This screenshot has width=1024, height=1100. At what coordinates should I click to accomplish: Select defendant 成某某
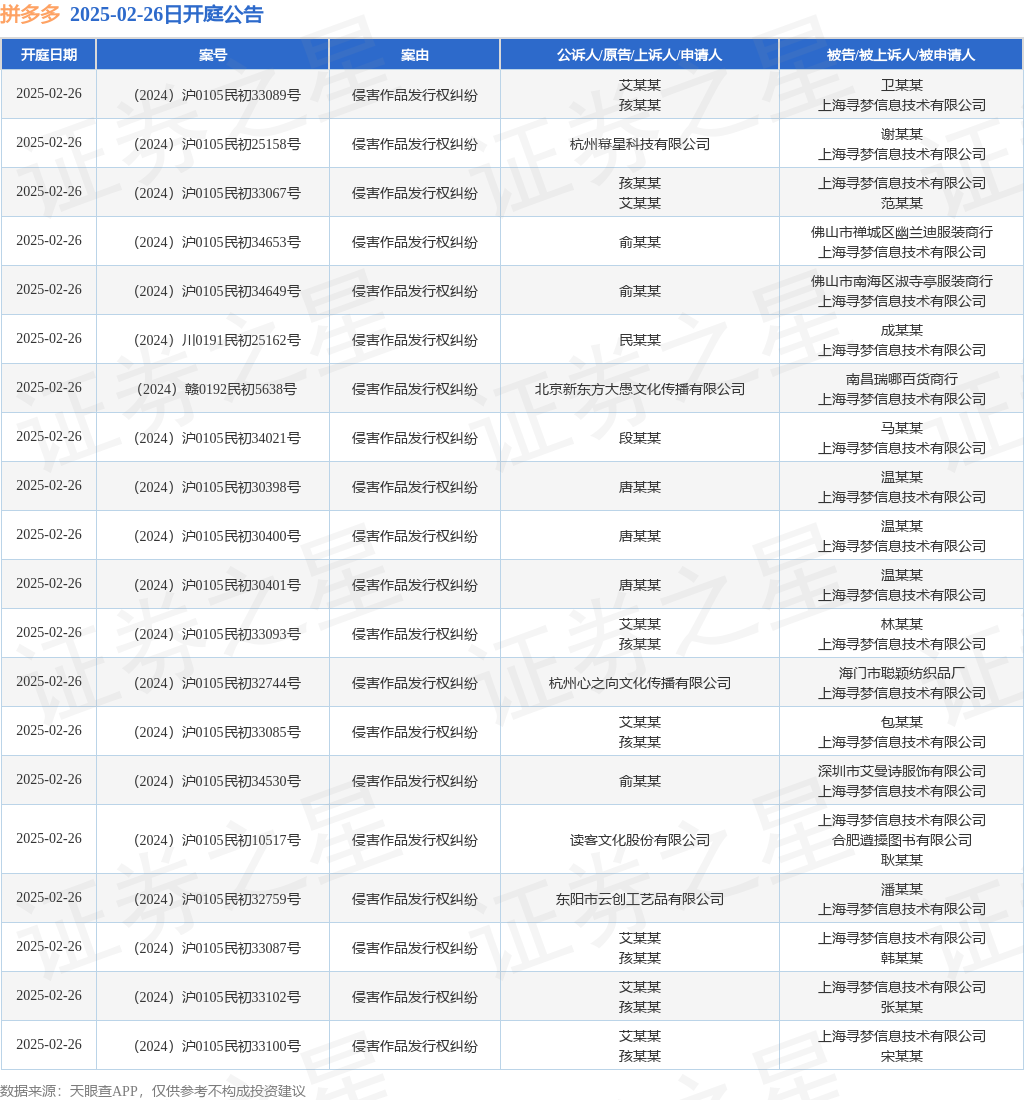coord(902,330)
